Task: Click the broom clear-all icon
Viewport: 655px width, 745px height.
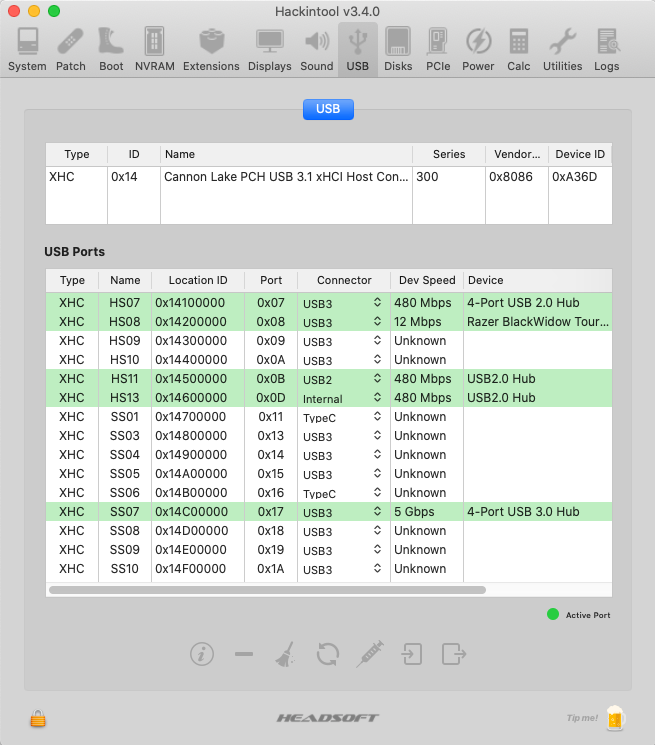Action: click(x=285, y=654)
